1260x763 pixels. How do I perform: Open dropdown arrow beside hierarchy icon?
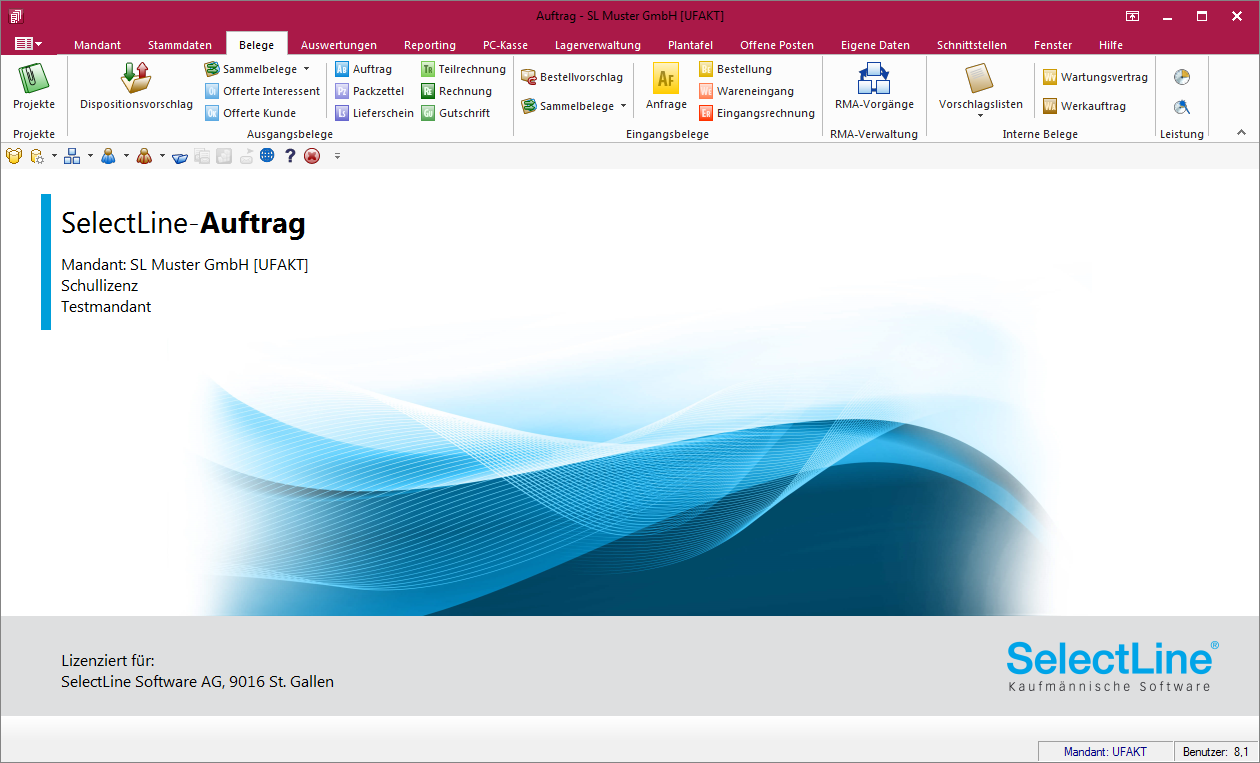pyautogui.click(x=90, y=156)
